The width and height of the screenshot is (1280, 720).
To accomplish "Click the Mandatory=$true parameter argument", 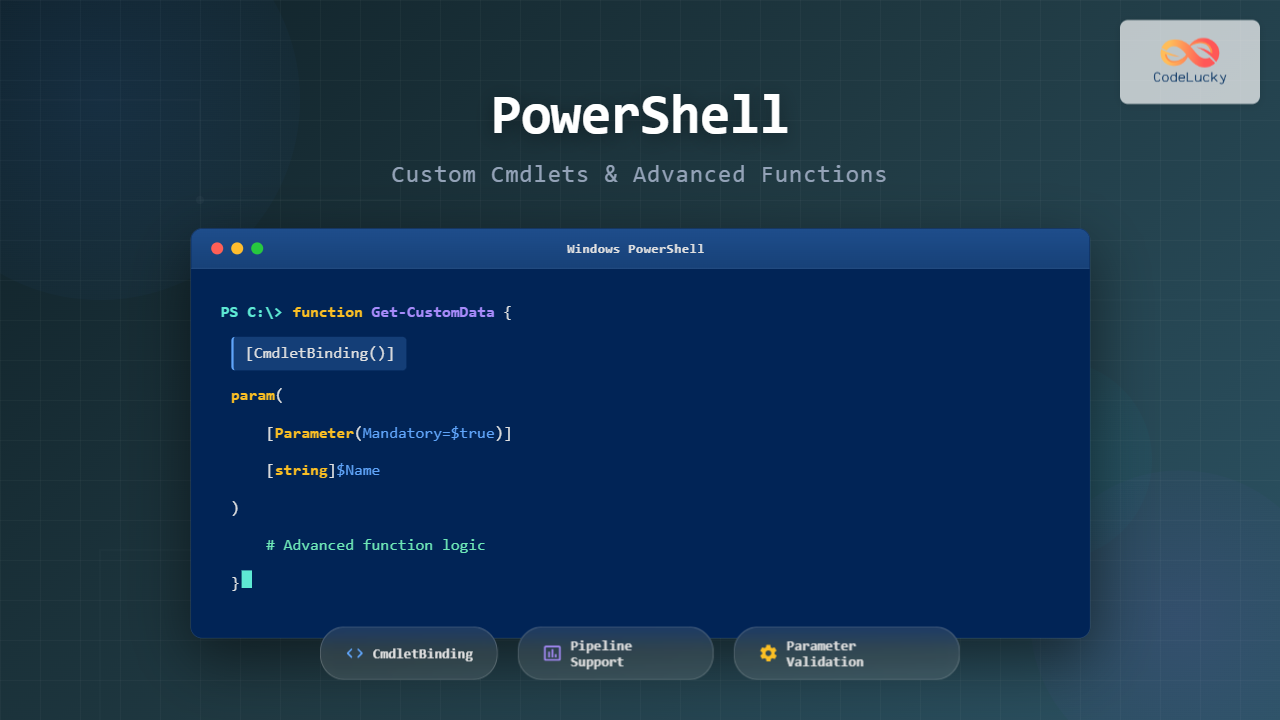I will pyautogui.click(x=428, y=433).
